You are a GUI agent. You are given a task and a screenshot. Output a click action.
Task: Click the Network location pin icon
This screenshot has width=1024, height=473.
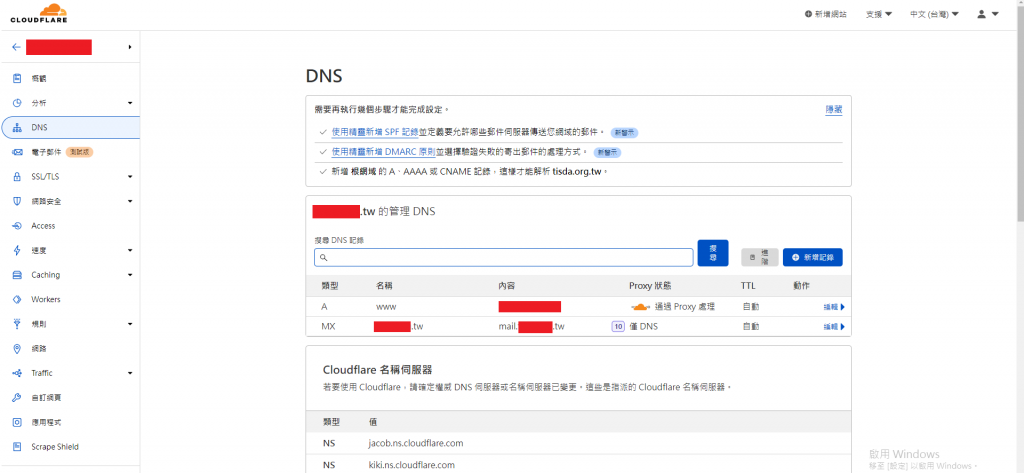[18, 349]
